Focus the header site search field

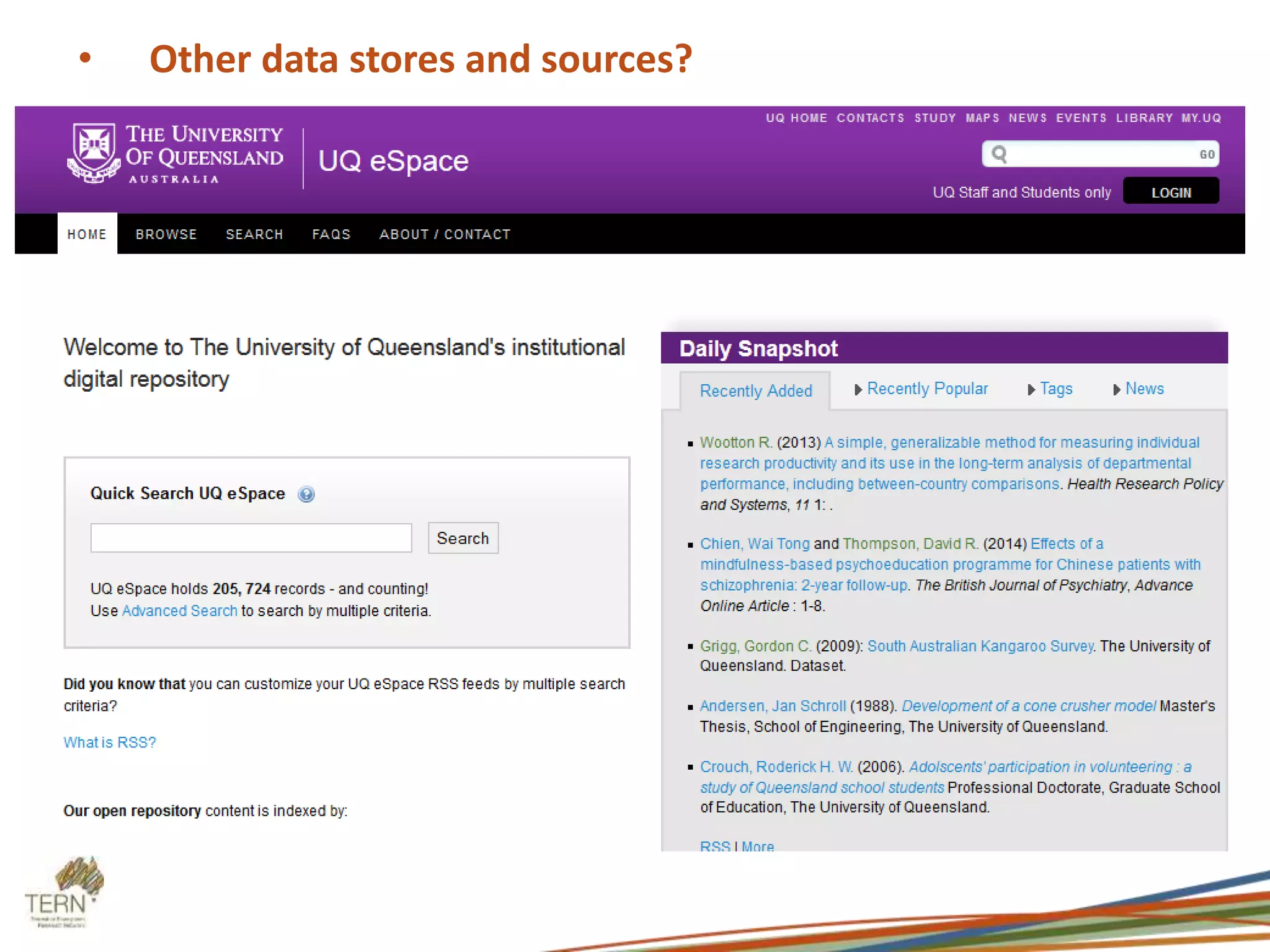tap(1101, 154)
